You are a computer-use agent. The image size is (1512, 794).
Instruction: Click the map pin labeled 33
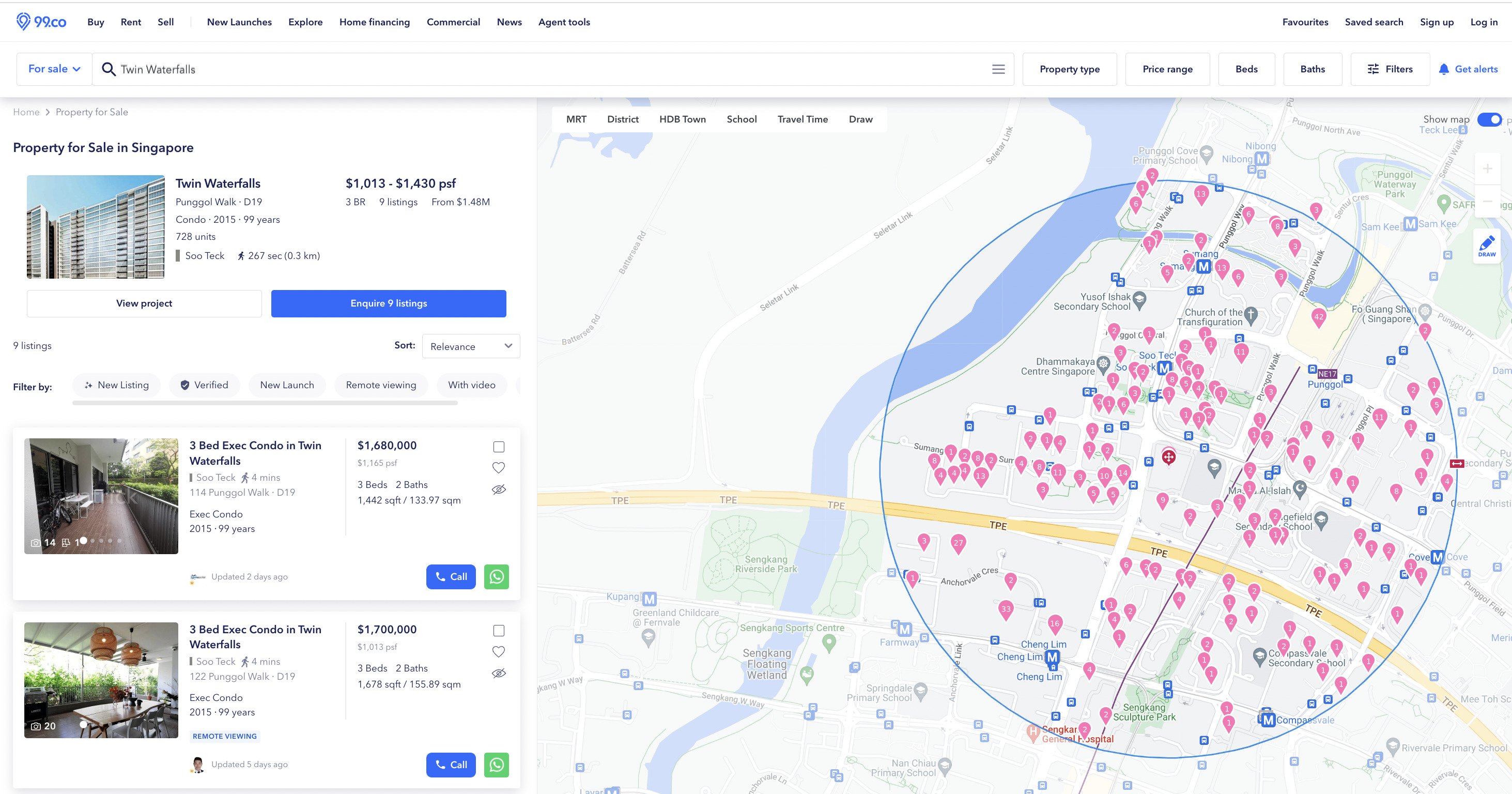(x=1006, y=609)
